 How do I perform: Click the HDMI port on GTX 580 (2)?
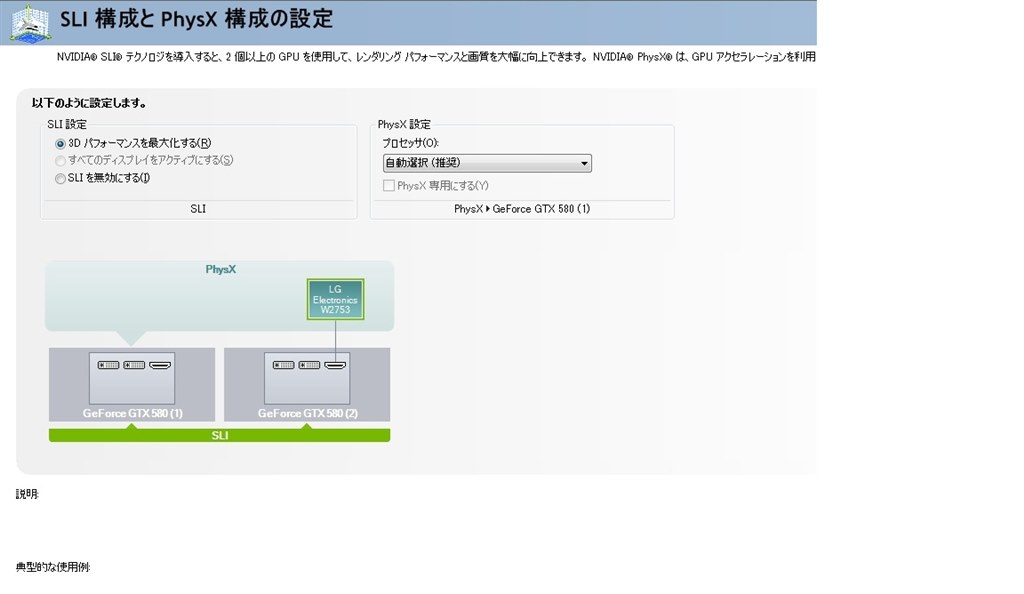pyautogui.click(x=335, y=365)
